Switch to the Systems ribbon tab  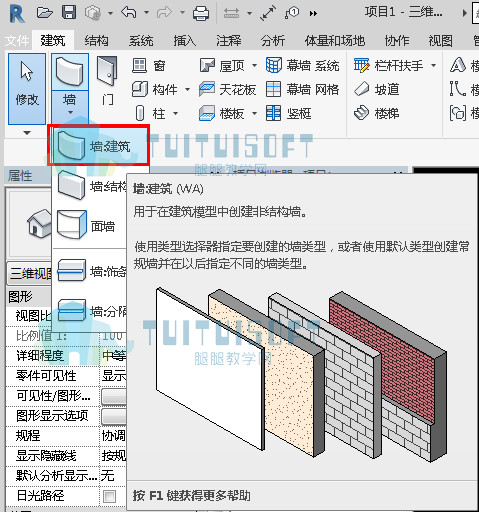click(141, 41)
